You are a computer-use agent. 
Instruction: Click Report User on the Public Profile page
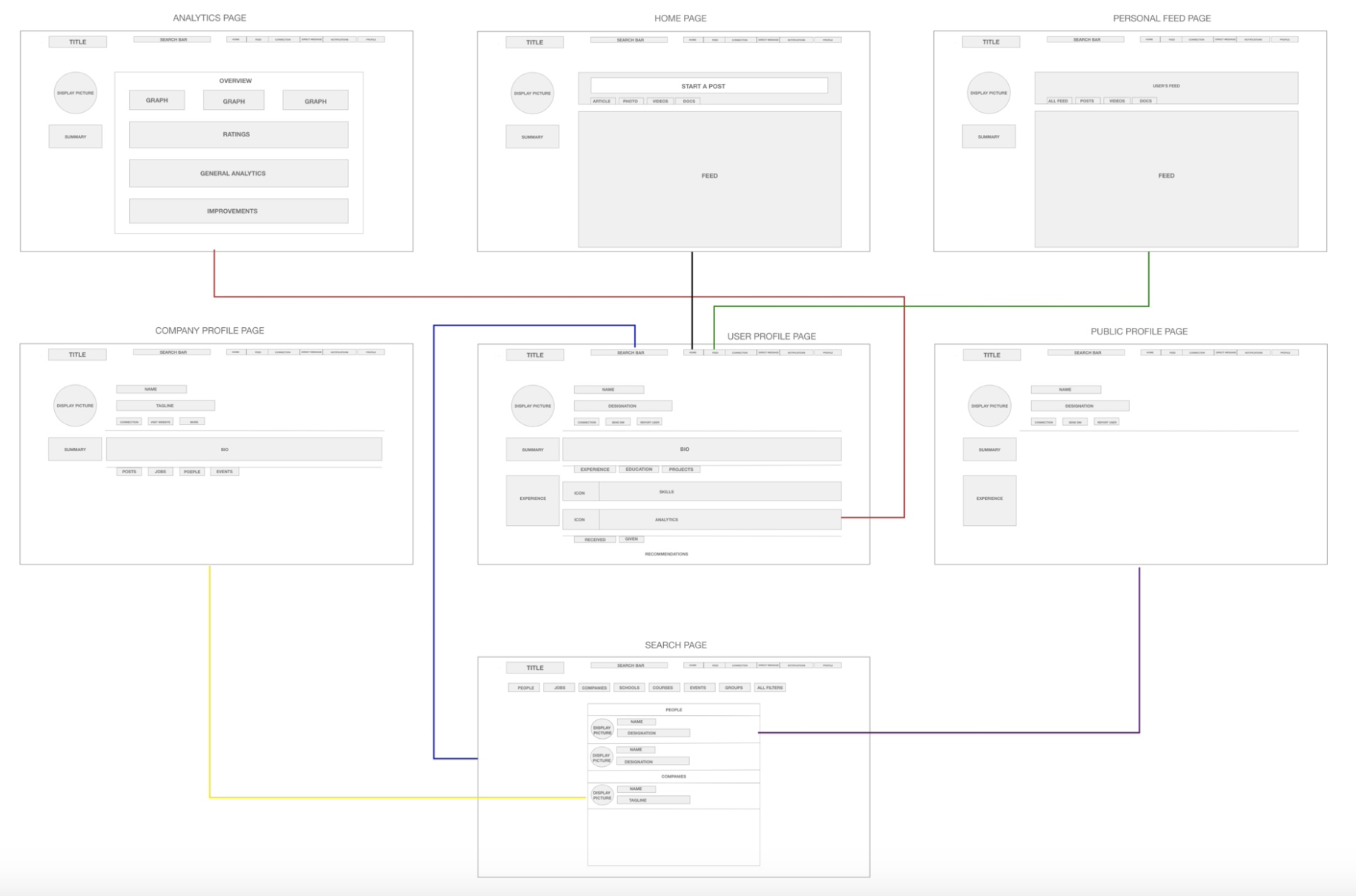point(1107,422)
